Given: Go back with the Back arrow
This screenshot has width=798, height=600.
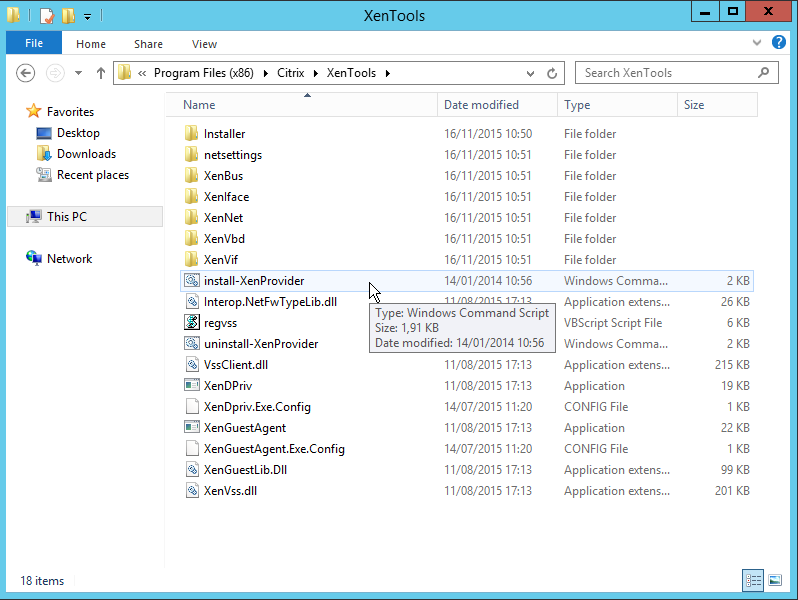Looking at the screenshot, I should 25,73.
